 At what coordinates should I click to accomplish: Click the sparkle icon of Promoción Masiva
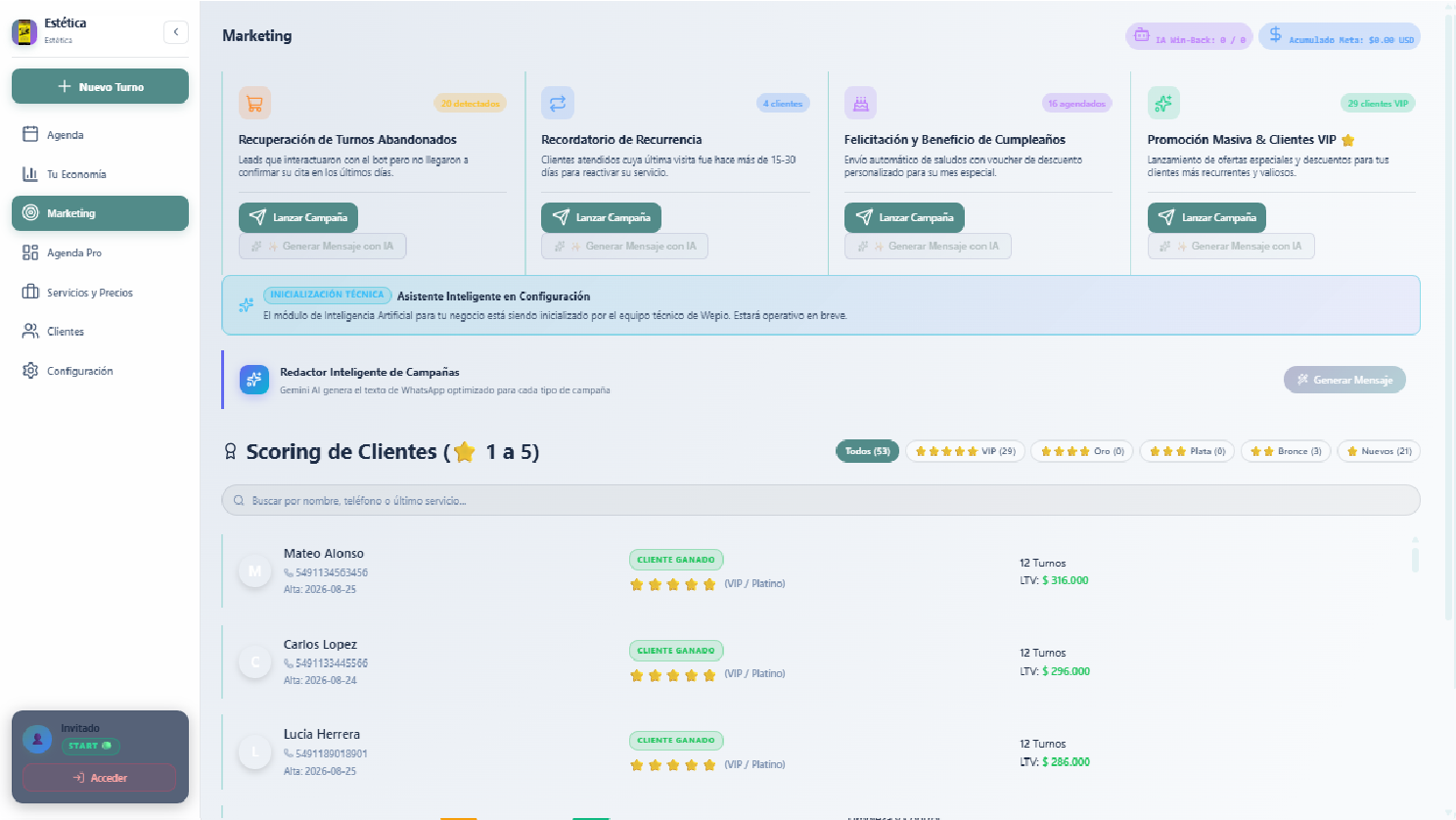coord(1163,103)
